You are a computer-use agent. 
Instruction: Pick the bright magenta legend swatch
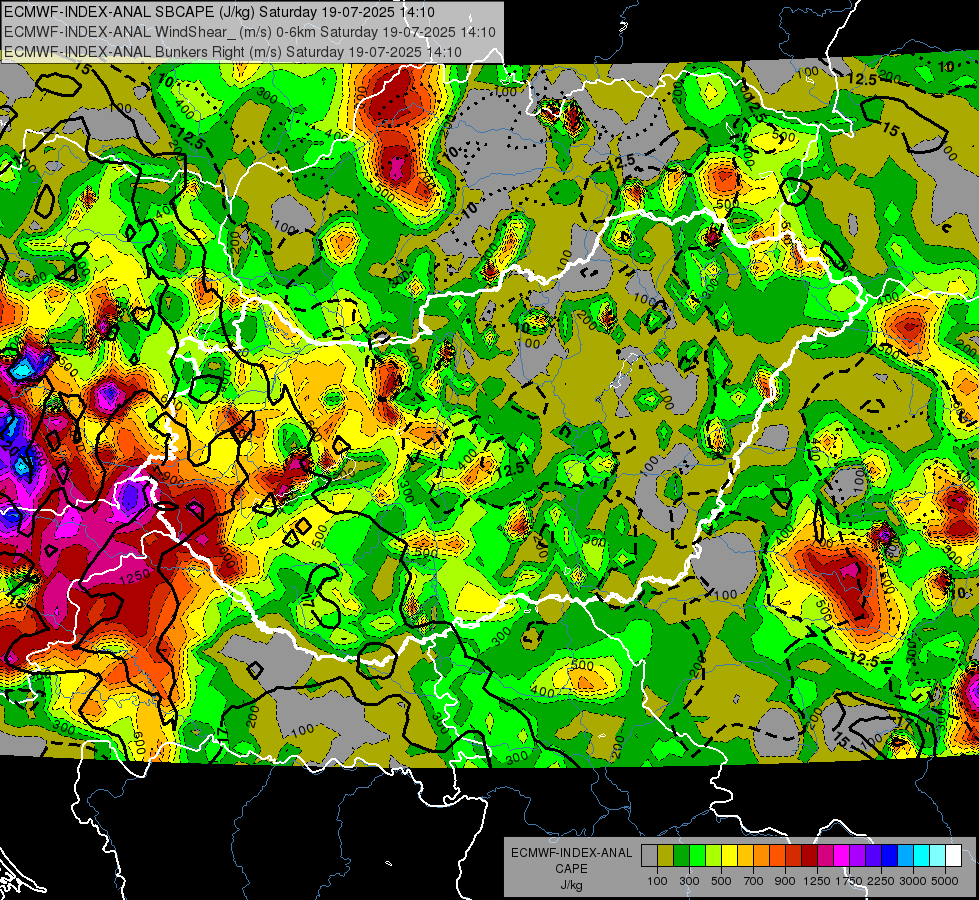tap(842, 856)
